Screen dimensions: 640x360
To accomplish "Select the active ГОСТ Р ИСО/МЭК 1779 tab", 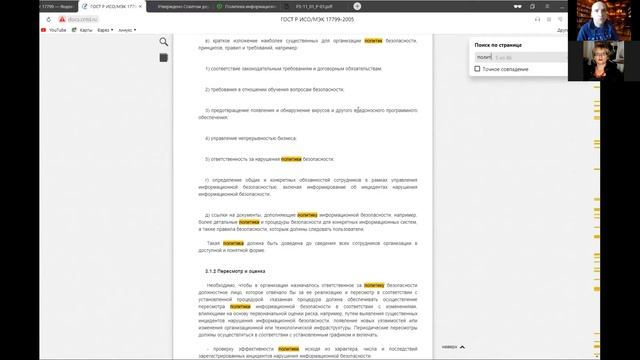I will tap(111, 7).
